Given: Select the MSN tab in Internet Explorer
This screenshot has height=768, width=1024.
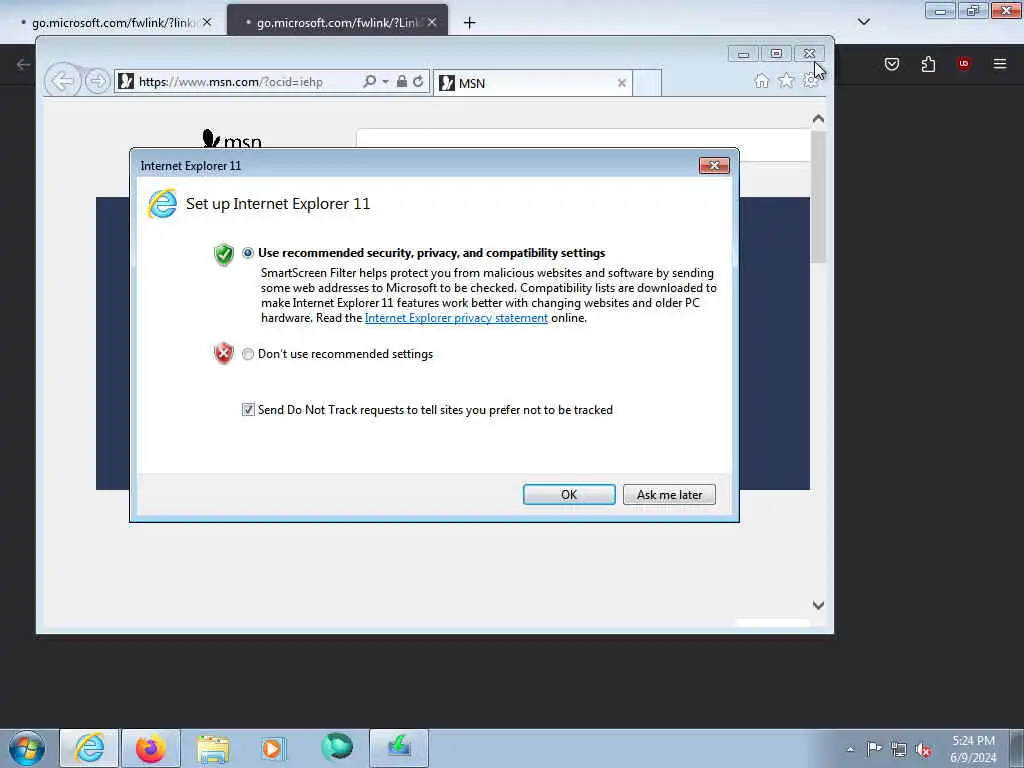Looking at the screenshot, I should coord(532,83).
